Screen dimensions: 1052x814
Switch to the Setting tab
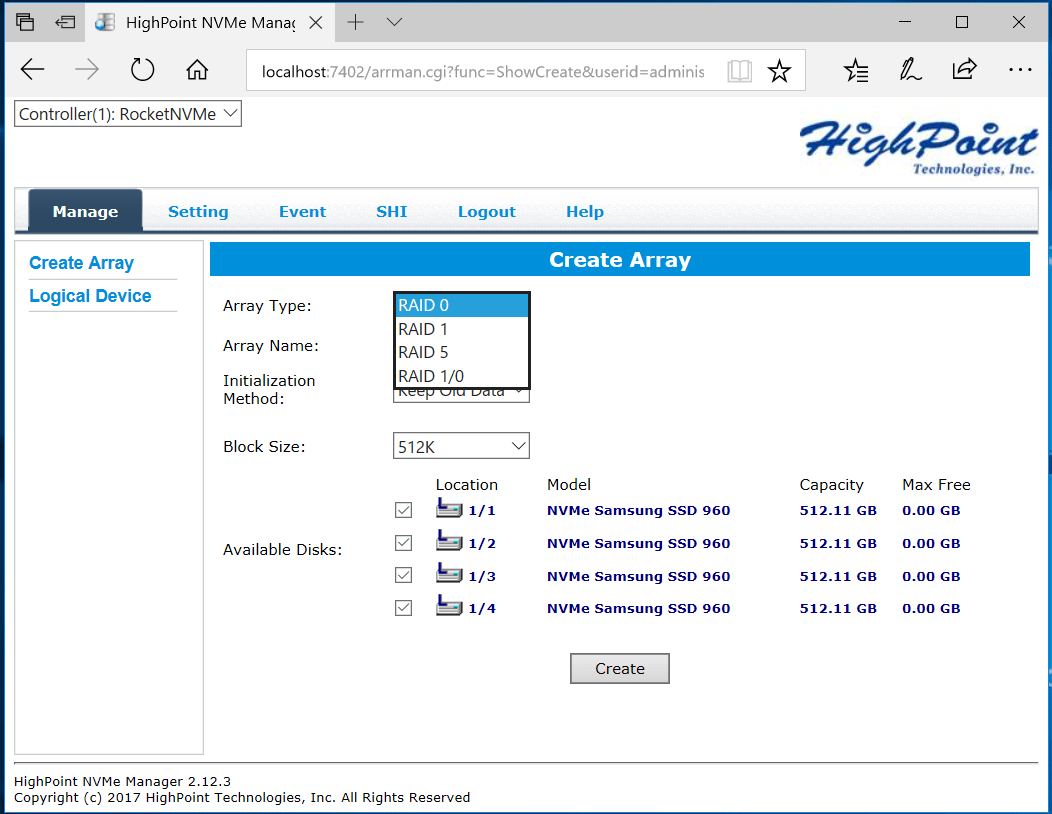click(x=198, y=211)
